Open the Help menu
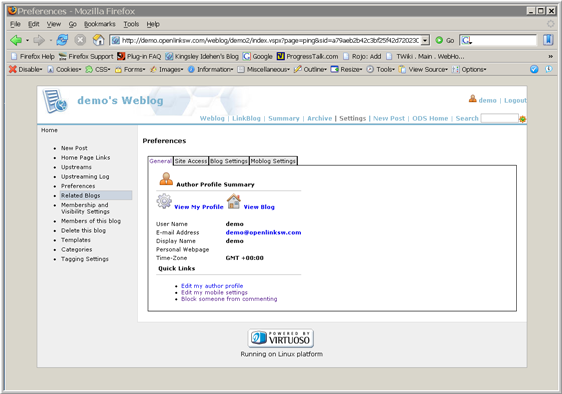Image resolution: width=562 pixels, height=394 pixels. 153,24
